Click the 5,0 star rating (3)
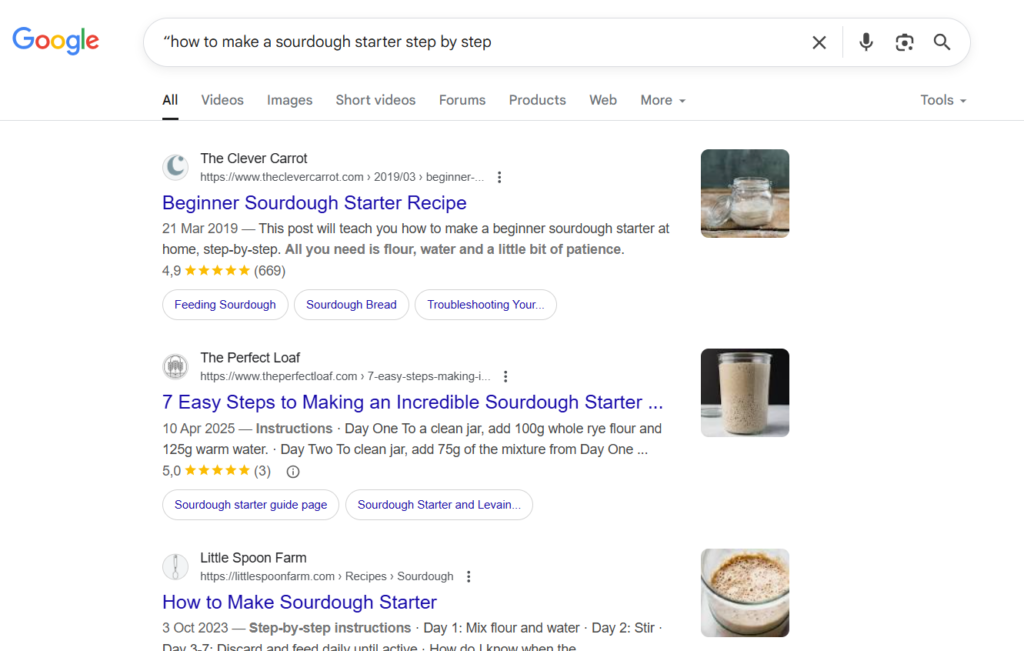The image size is (1024, 651). [x=216, y=471]
